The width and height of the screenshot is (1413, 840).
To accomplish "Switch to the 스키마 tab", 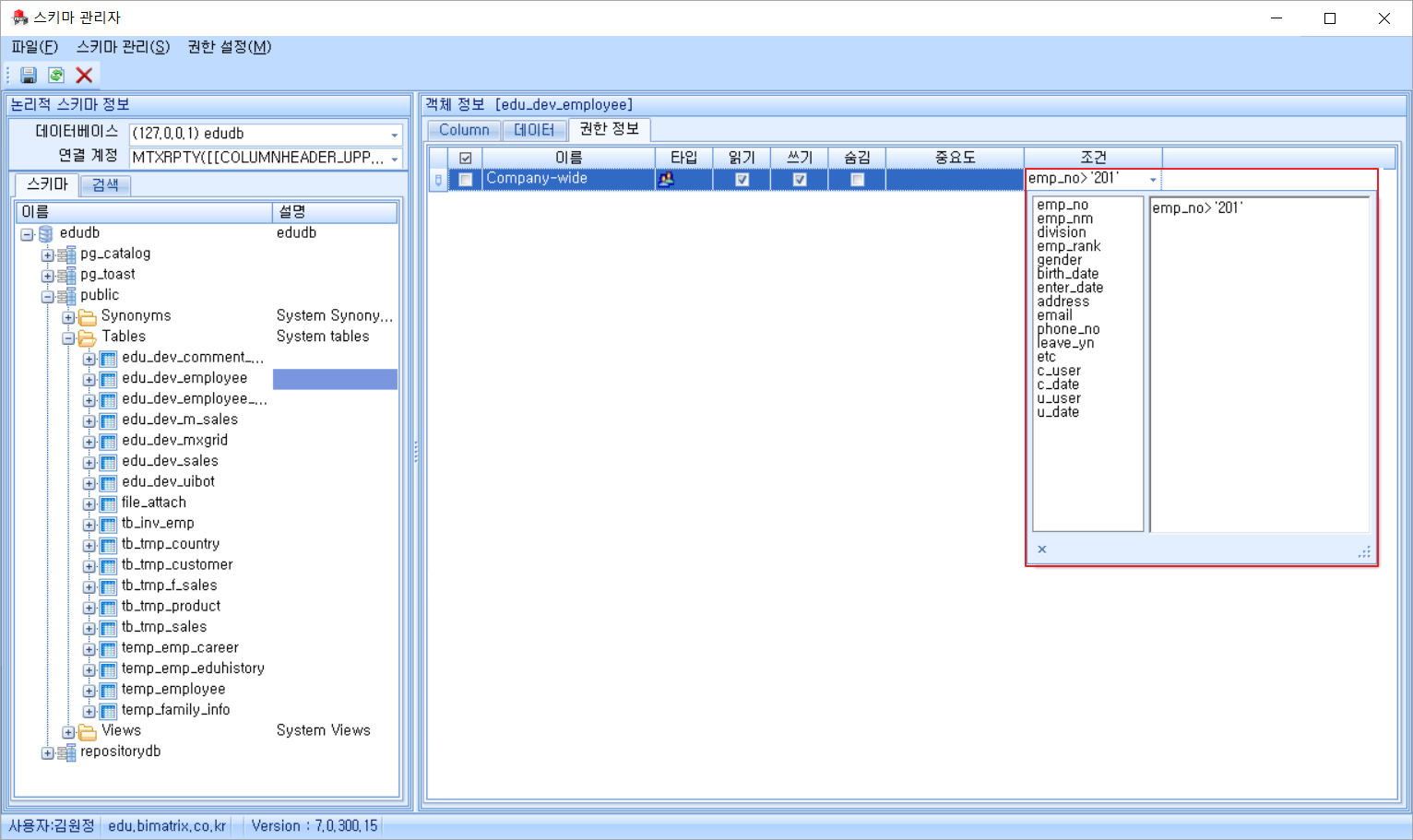I will 47,184.
